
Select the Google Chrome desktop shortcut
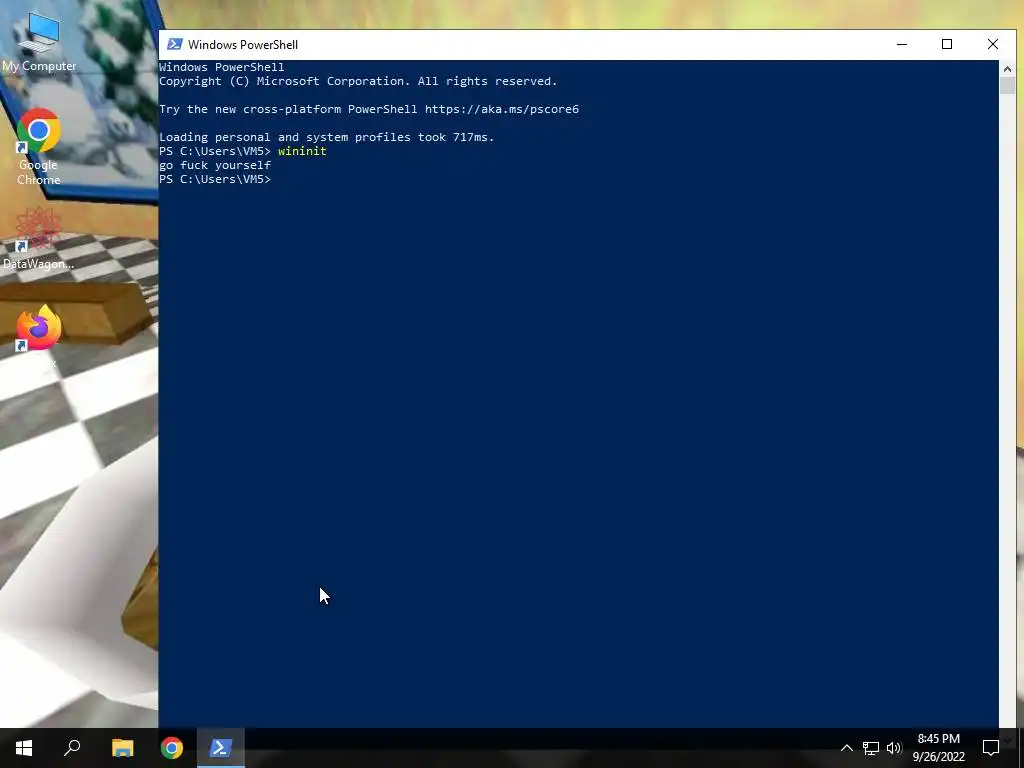[x=39, y=147]
